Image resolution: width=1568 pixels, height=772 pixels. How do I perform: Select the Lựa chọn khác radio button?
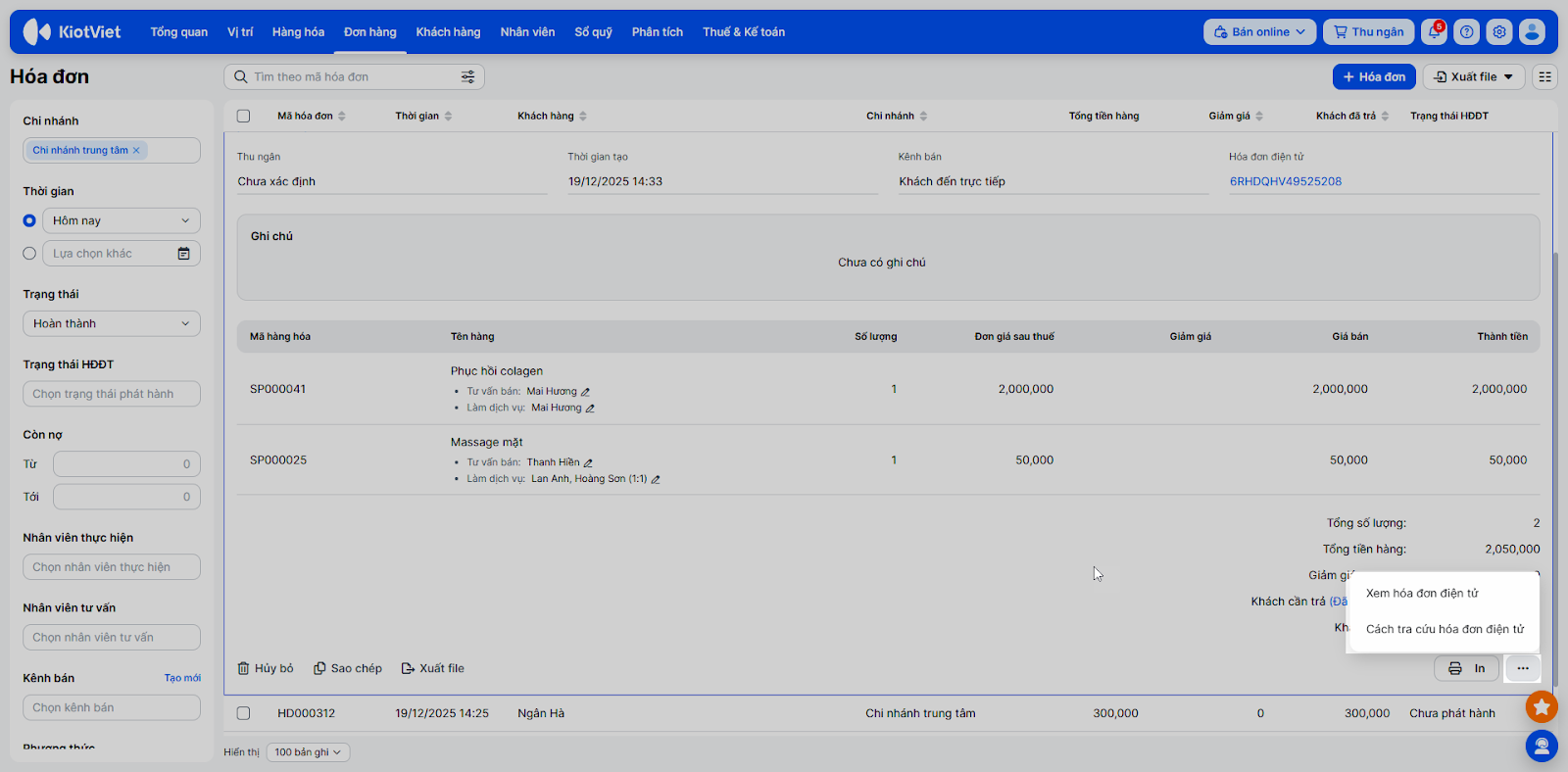[29, 254]
